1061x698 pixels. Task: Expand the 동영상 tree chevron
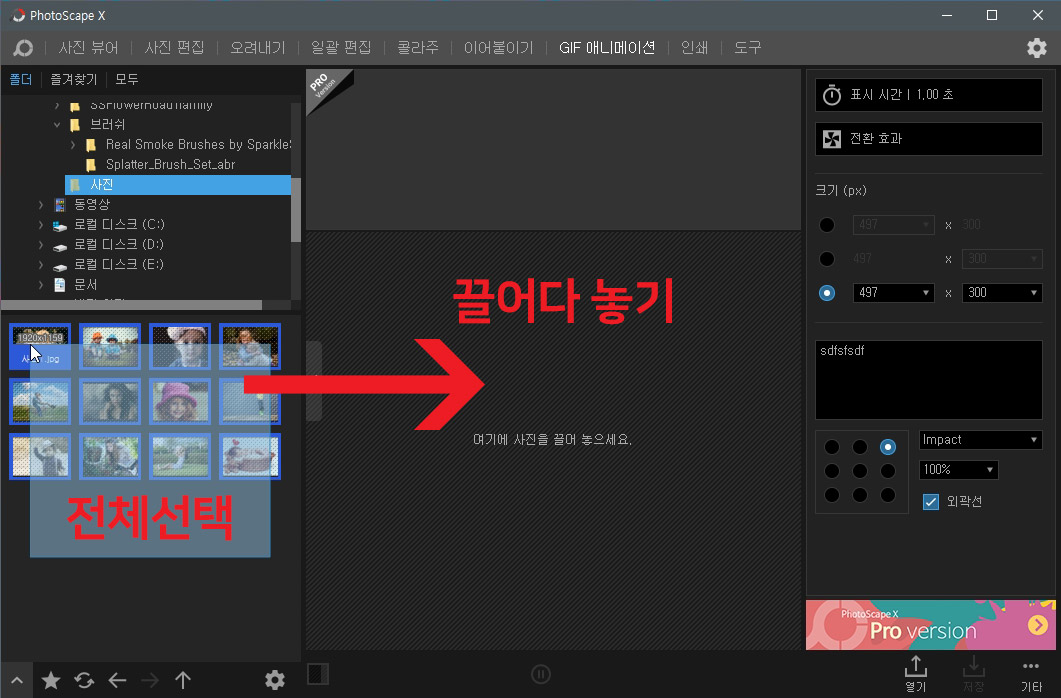(41, 204)
